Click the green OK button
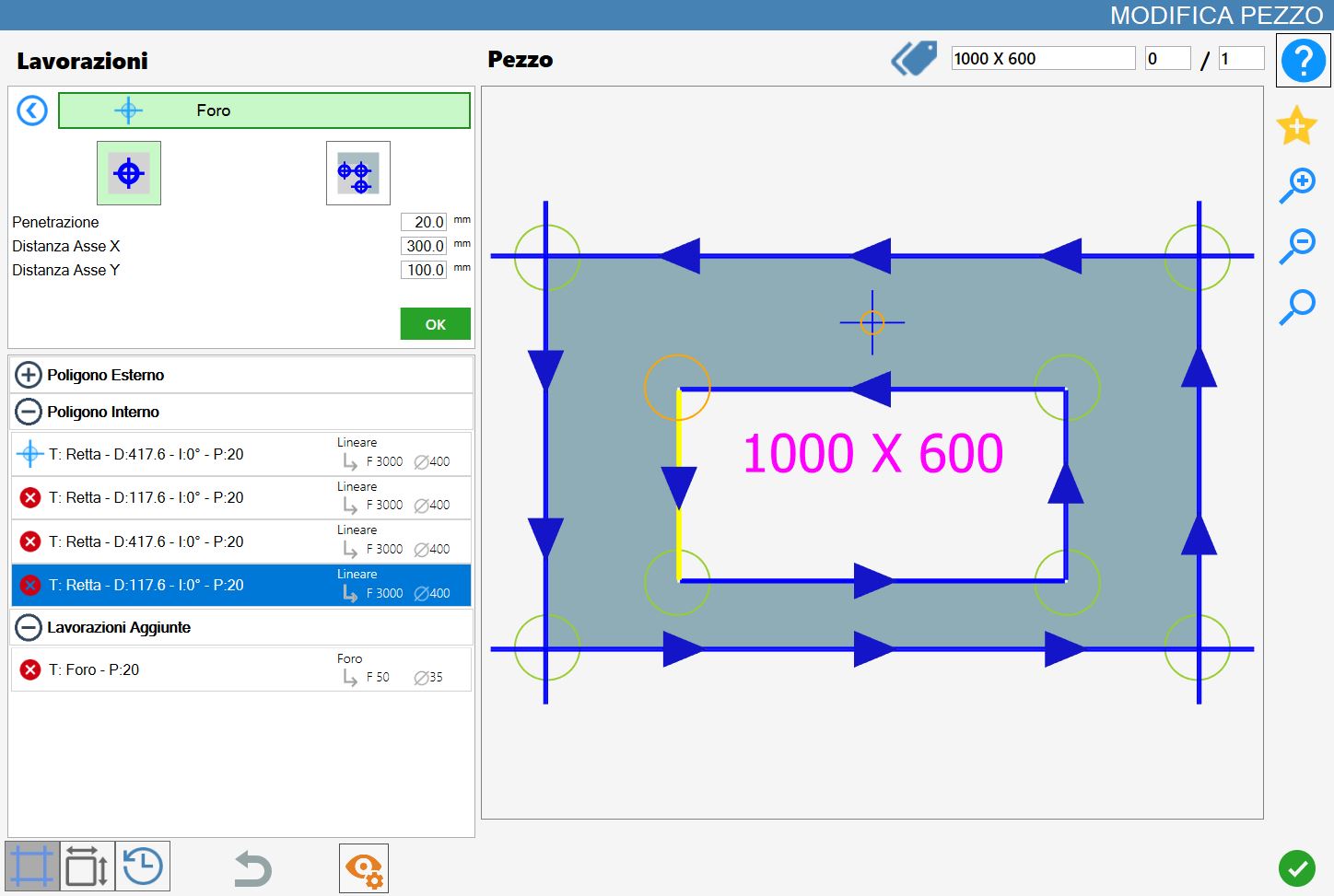1334x896 pixels. (435, 324)
